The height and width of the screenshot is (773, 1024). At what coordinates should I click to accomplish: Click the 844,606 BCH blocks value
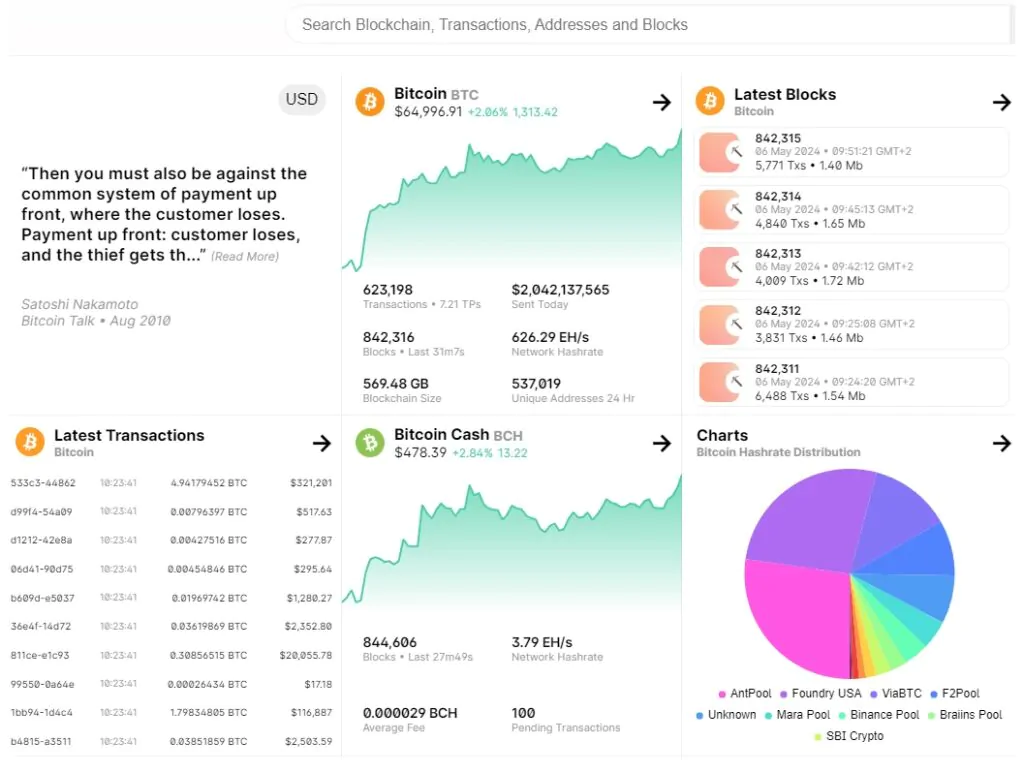coord(389,642)
